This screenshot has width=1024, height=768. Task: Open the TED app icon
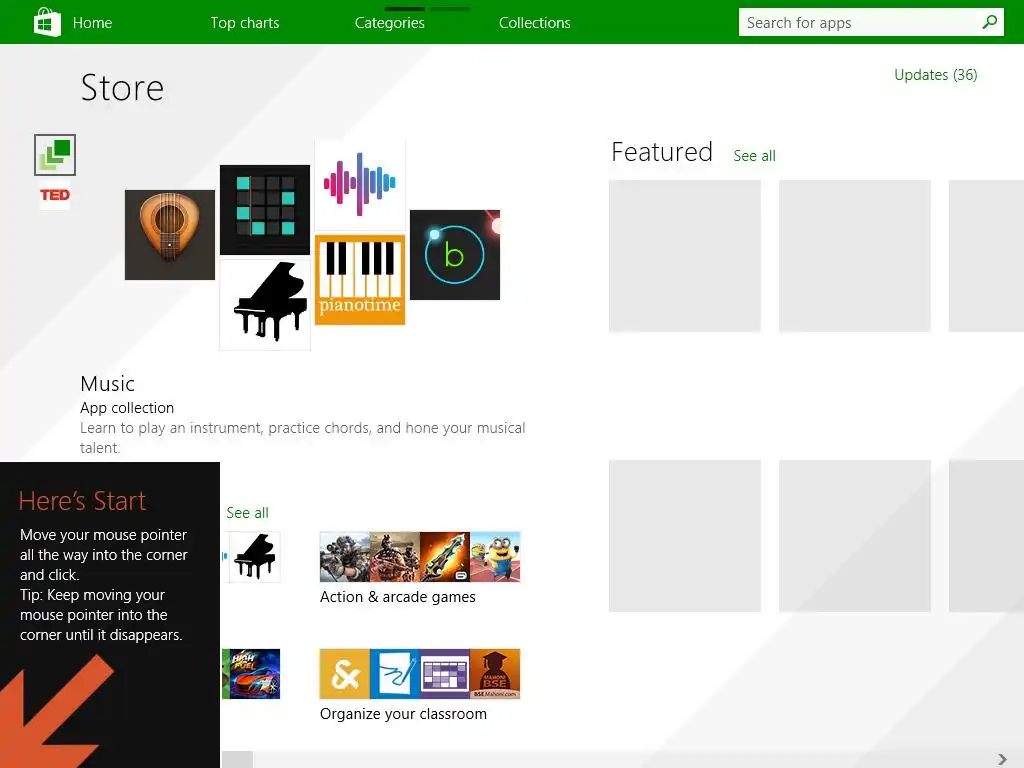[55, 195]
